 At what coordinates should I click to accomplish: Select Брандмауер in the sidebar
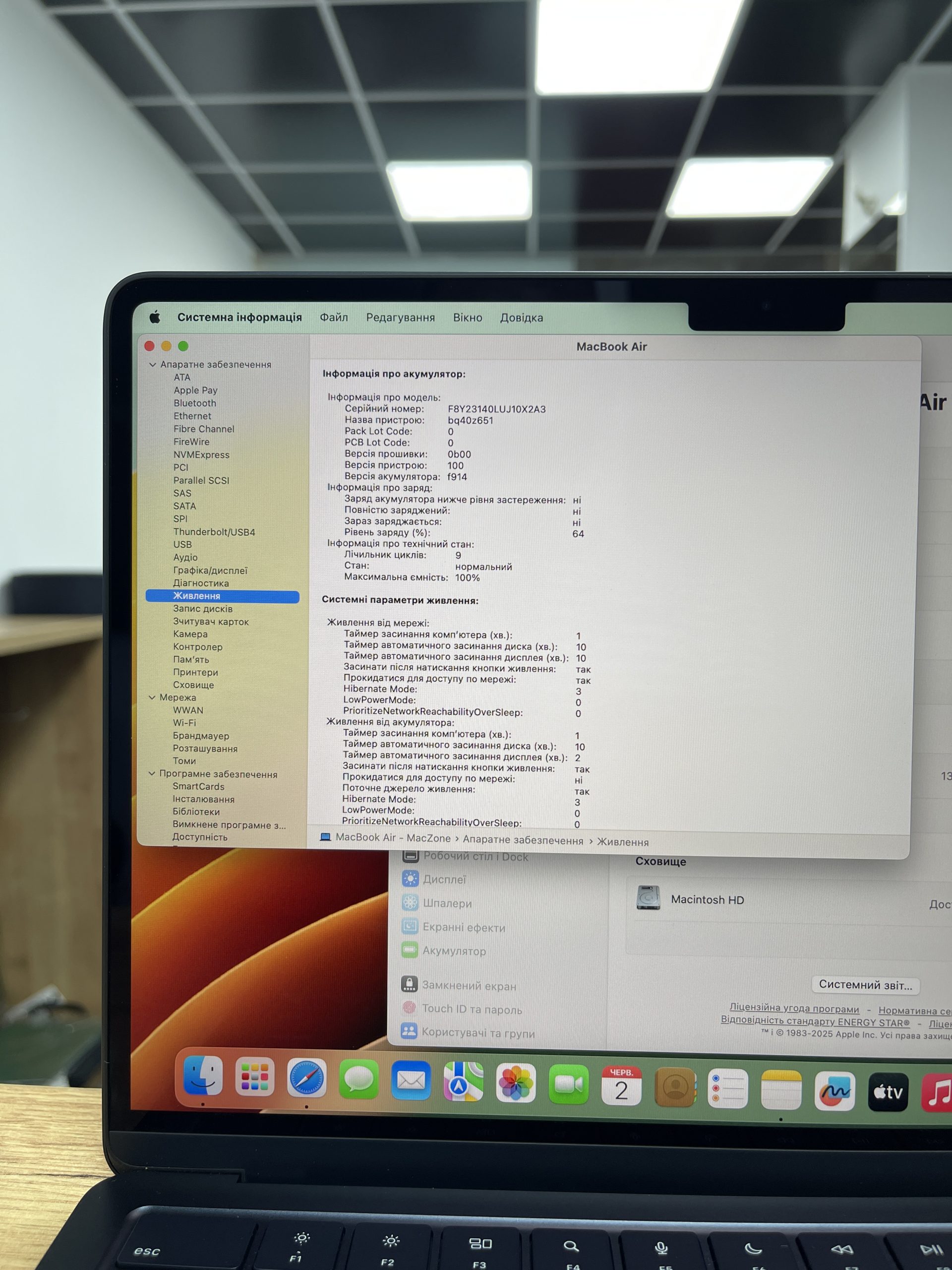[x=201, y=736]
